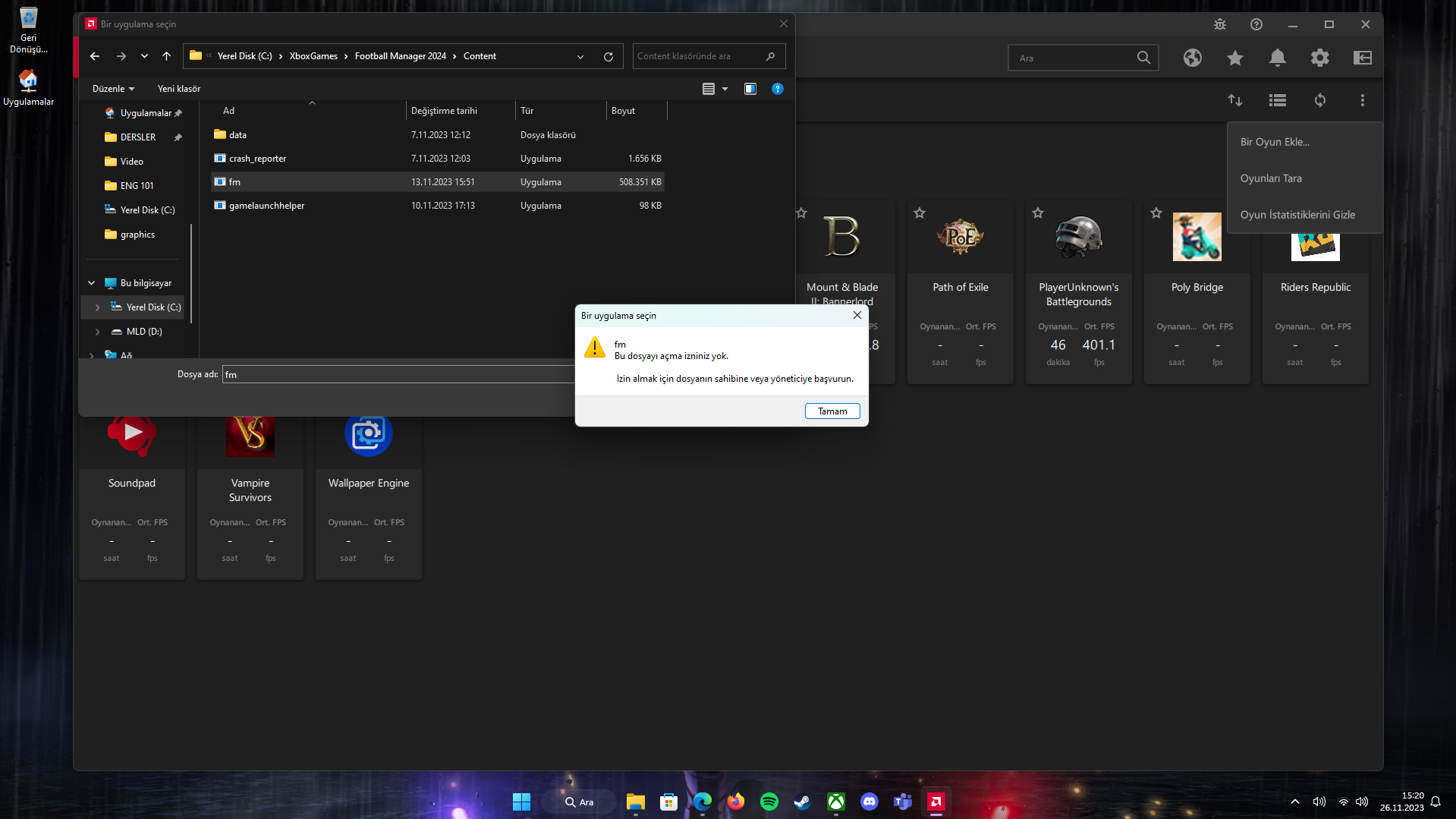Image resolution: width=1456 pixels, height=819 pixels.
Task: Open Discord from the taskbar
Action: click(x=870, y=802)
